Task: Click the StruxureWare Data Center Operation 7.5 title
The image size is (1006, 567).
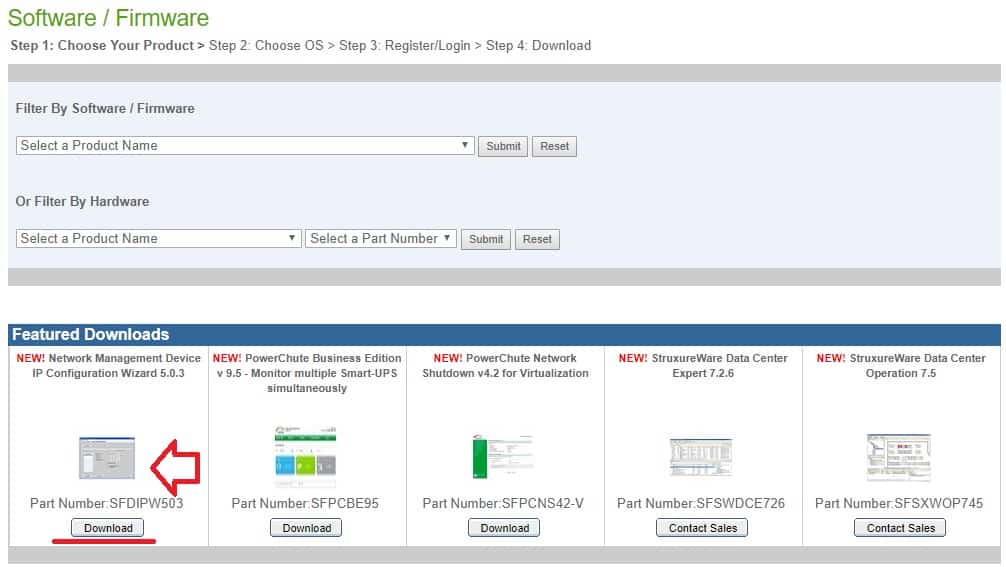Action: coord(900,366)
